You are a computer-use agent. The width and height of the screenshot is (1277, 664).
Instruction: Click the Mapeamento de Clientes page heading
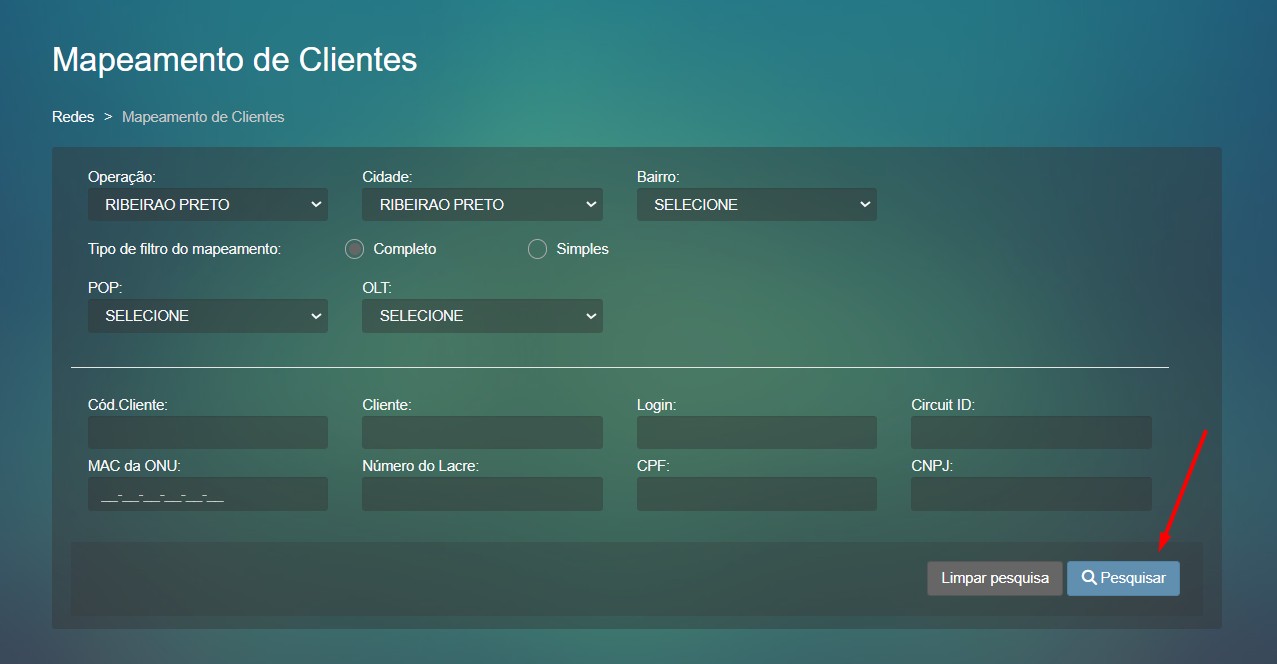tap(235, 60)
